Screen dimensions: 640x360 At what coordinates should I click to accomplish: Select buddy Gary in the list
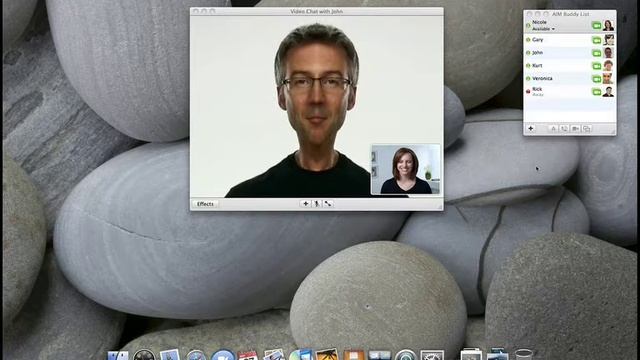tap(569, 40)
